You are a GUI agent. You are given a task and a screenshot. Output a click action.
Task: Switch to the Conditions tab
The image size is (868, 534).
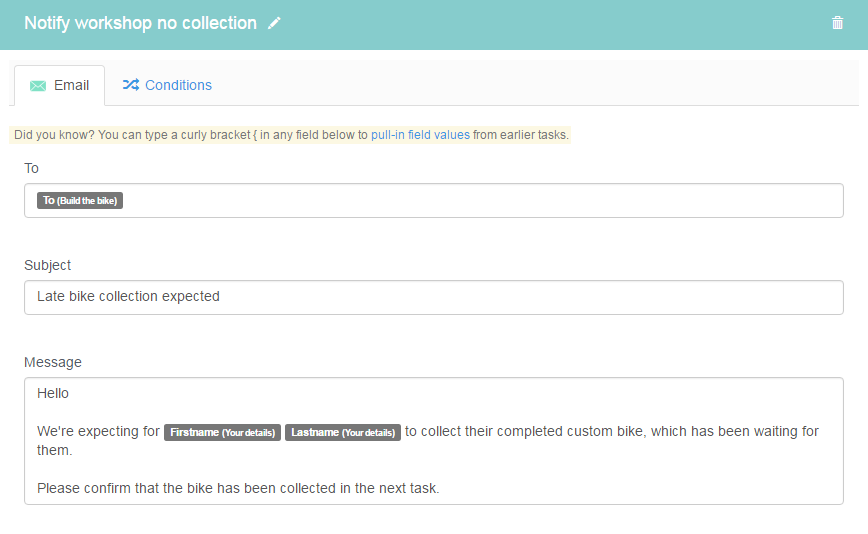click(167, 85)
